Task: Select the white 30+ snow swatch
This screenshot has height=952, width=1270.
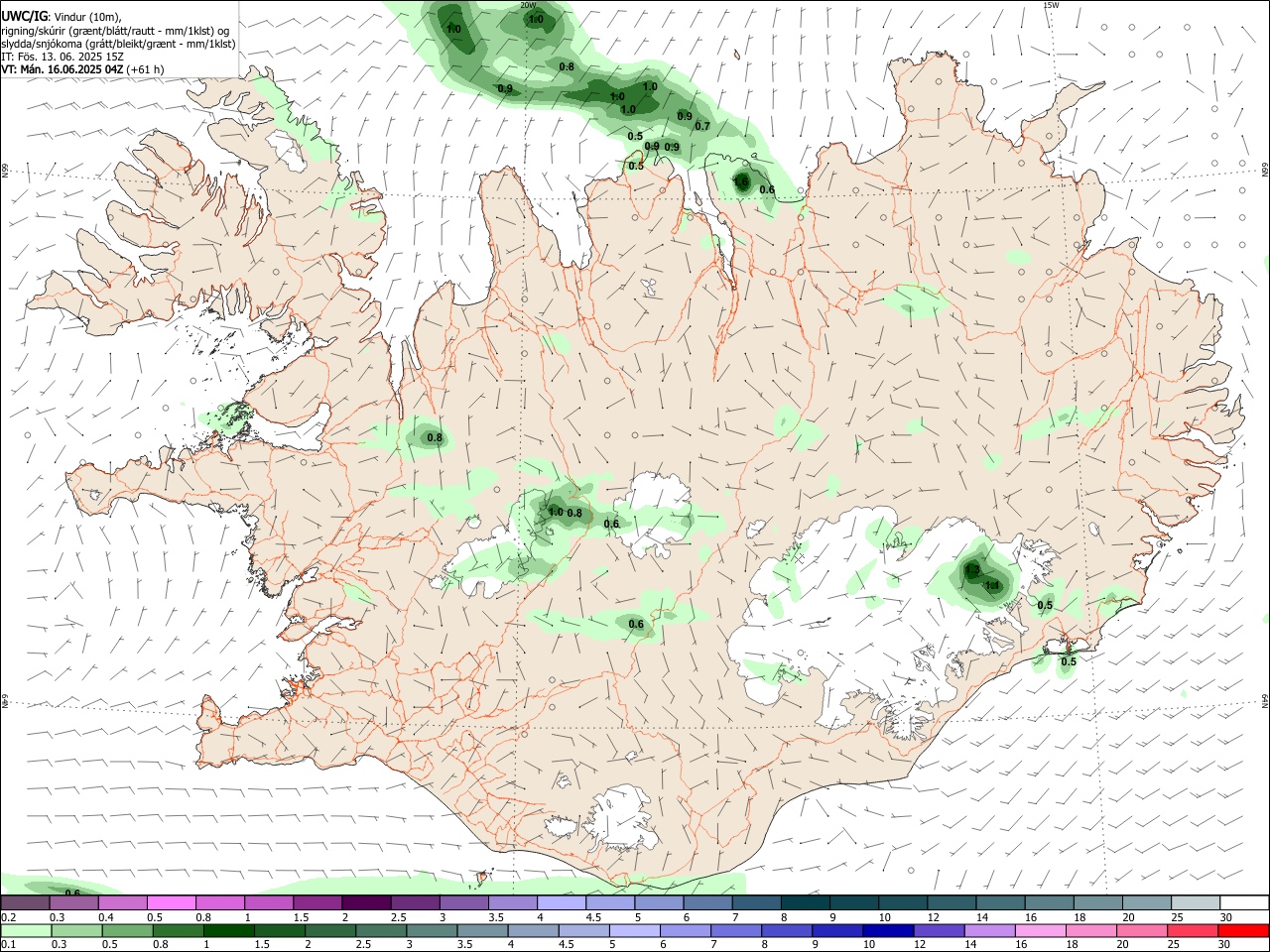Action: (1244, 902)
